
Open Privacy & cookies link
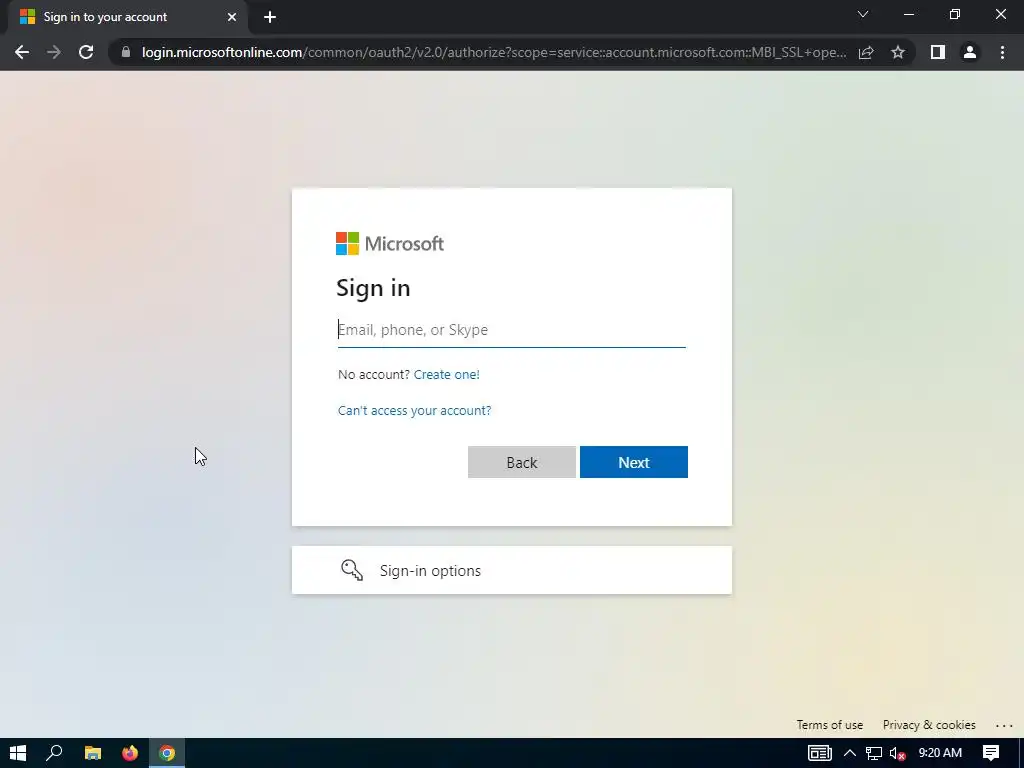(929, 725)
